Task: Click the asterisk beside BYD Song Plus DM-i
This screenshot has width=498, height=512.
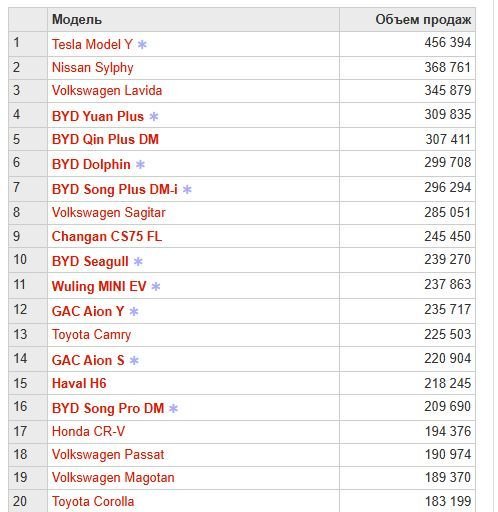Action: click(187, 189)
